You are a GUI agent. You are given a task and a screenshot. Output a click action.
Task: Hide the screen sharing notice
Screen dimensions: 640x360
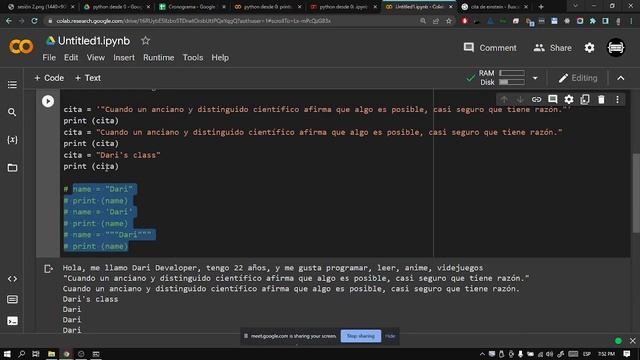390,336
